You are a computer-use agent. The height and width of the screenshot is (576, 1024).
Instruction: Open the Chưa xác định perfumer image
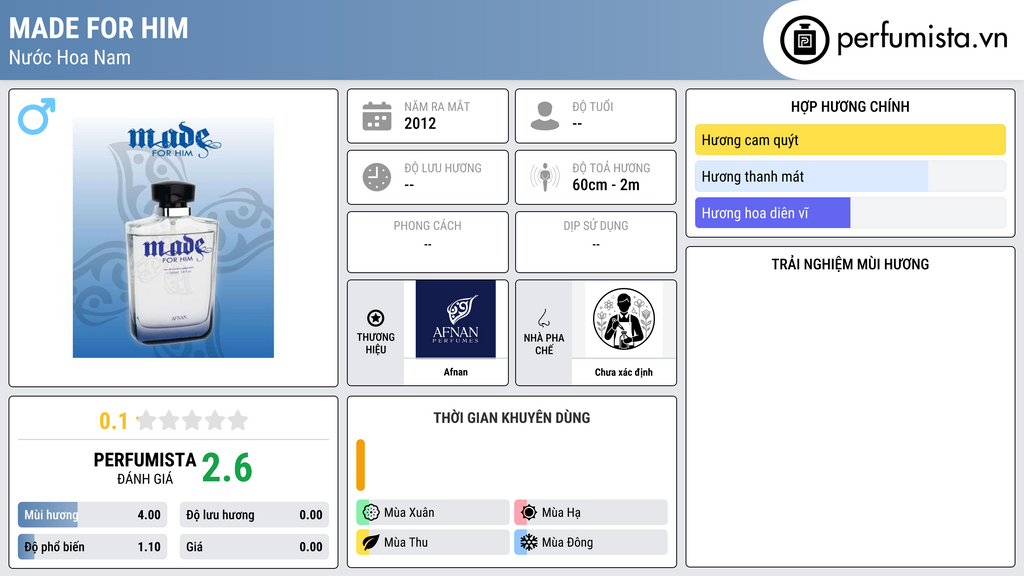pos(624,319)
